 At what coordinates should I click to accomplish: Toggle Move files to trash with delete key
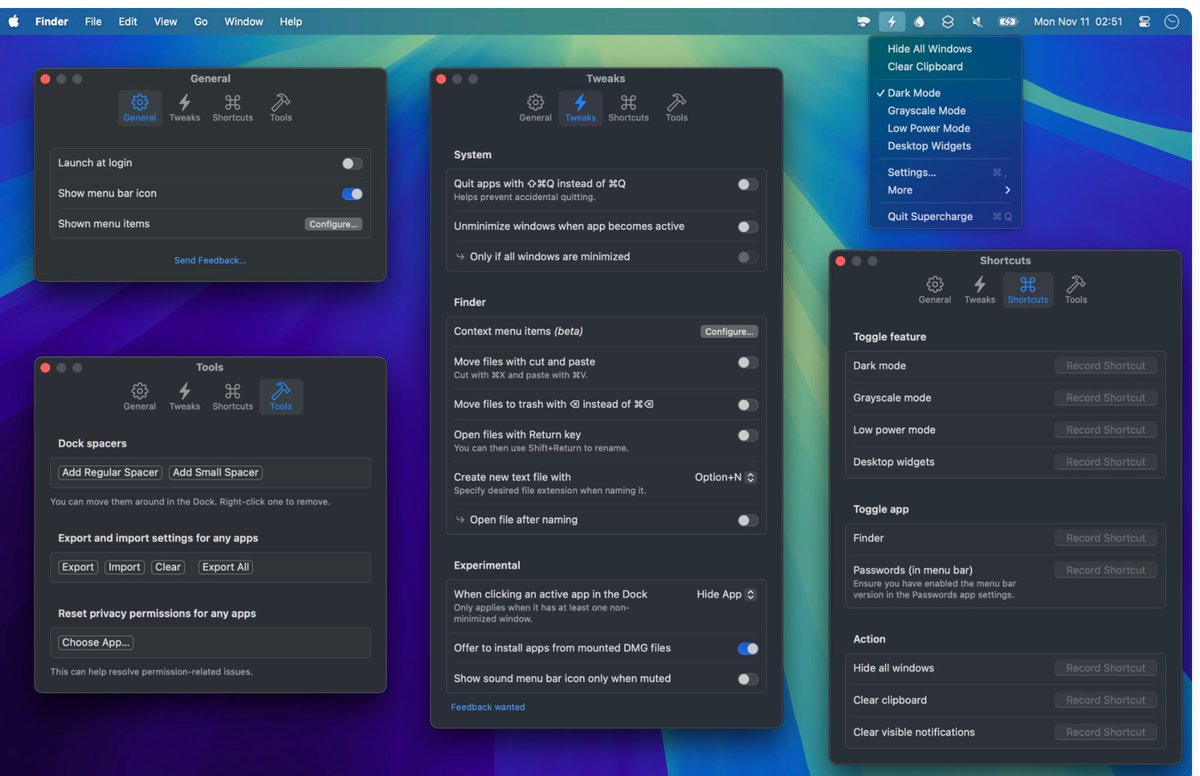click(748, 405)
